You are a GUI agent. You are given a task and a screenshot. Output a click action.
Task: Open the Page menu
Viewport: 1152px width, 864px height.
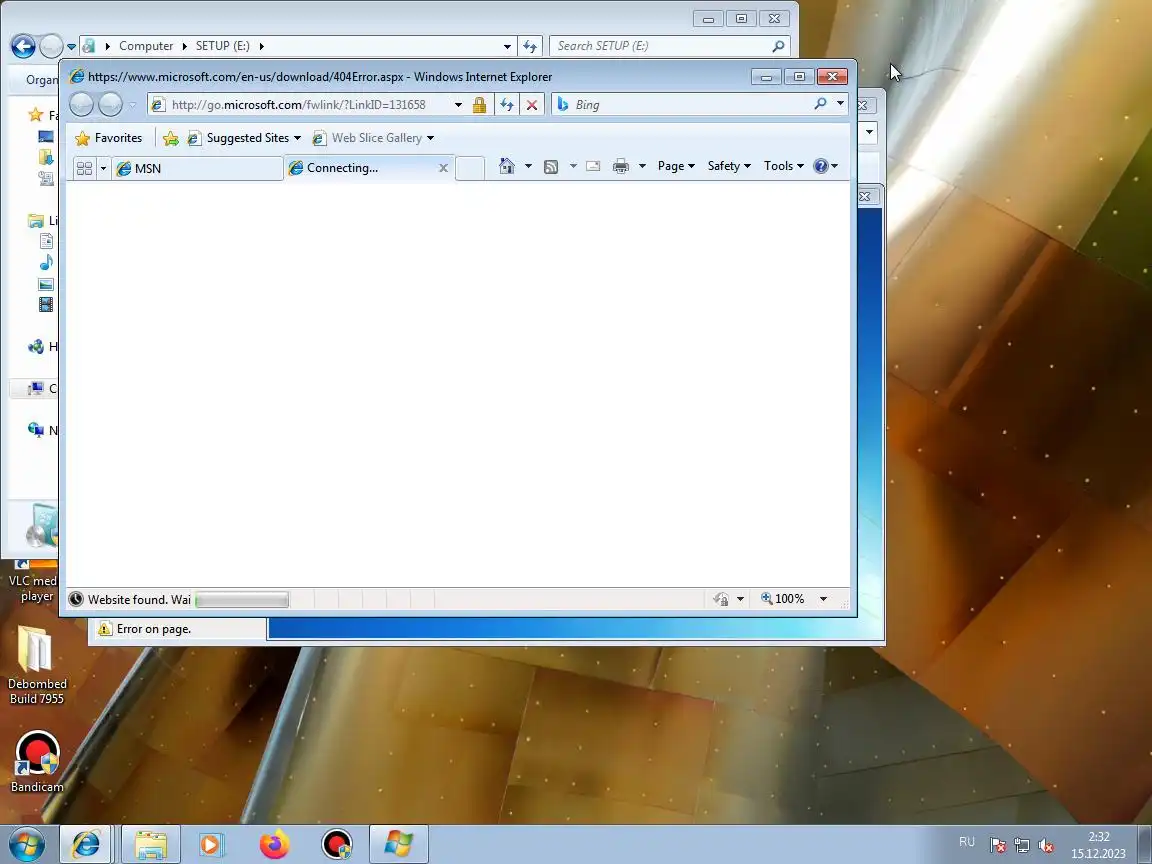676,166
